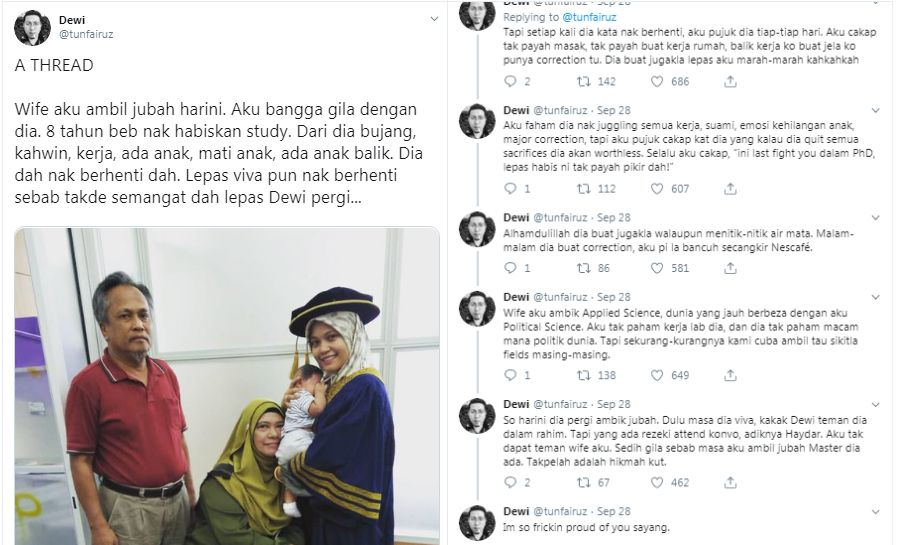Like the tweet with 581 likes
Image resolution: width=899 pixels, height=545 pixels.
[657, 268]
